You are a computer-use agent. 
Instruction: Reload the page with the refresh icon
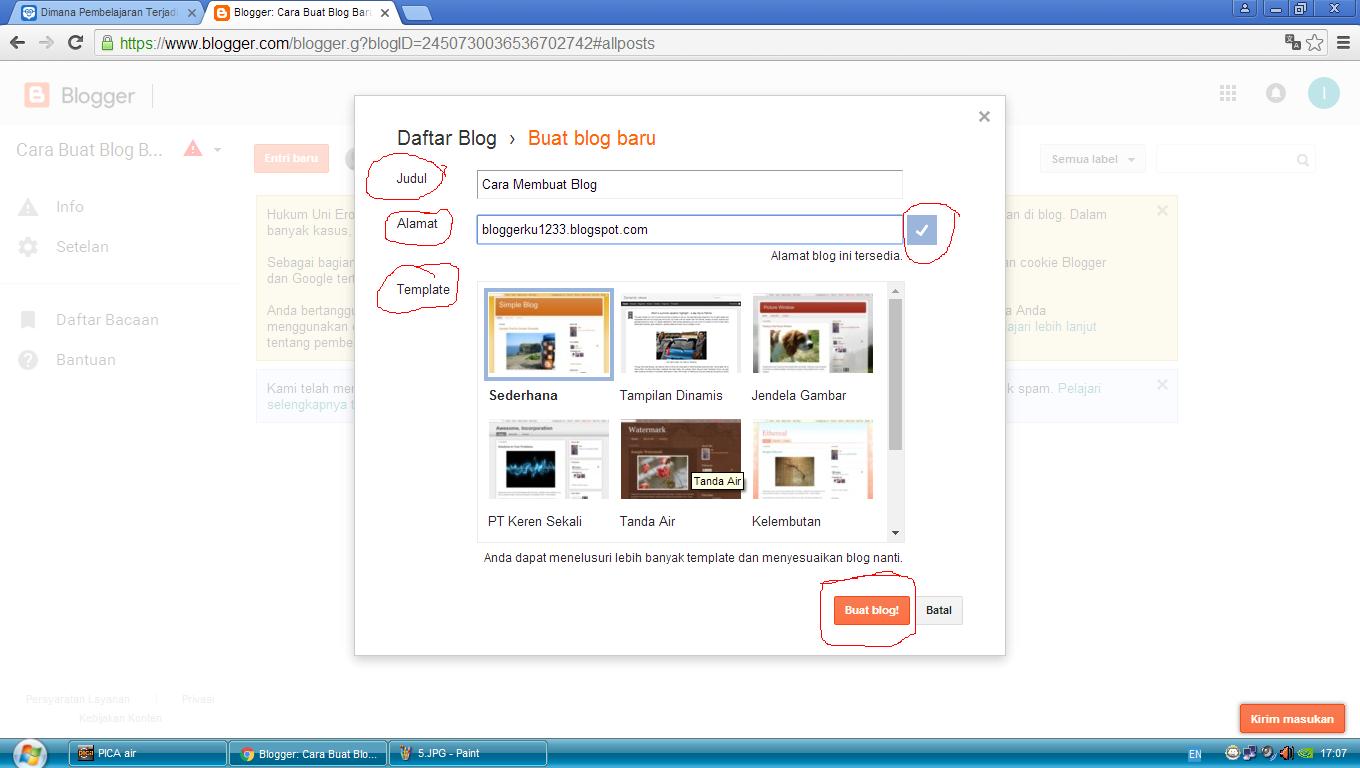click(x=75, y=43)
